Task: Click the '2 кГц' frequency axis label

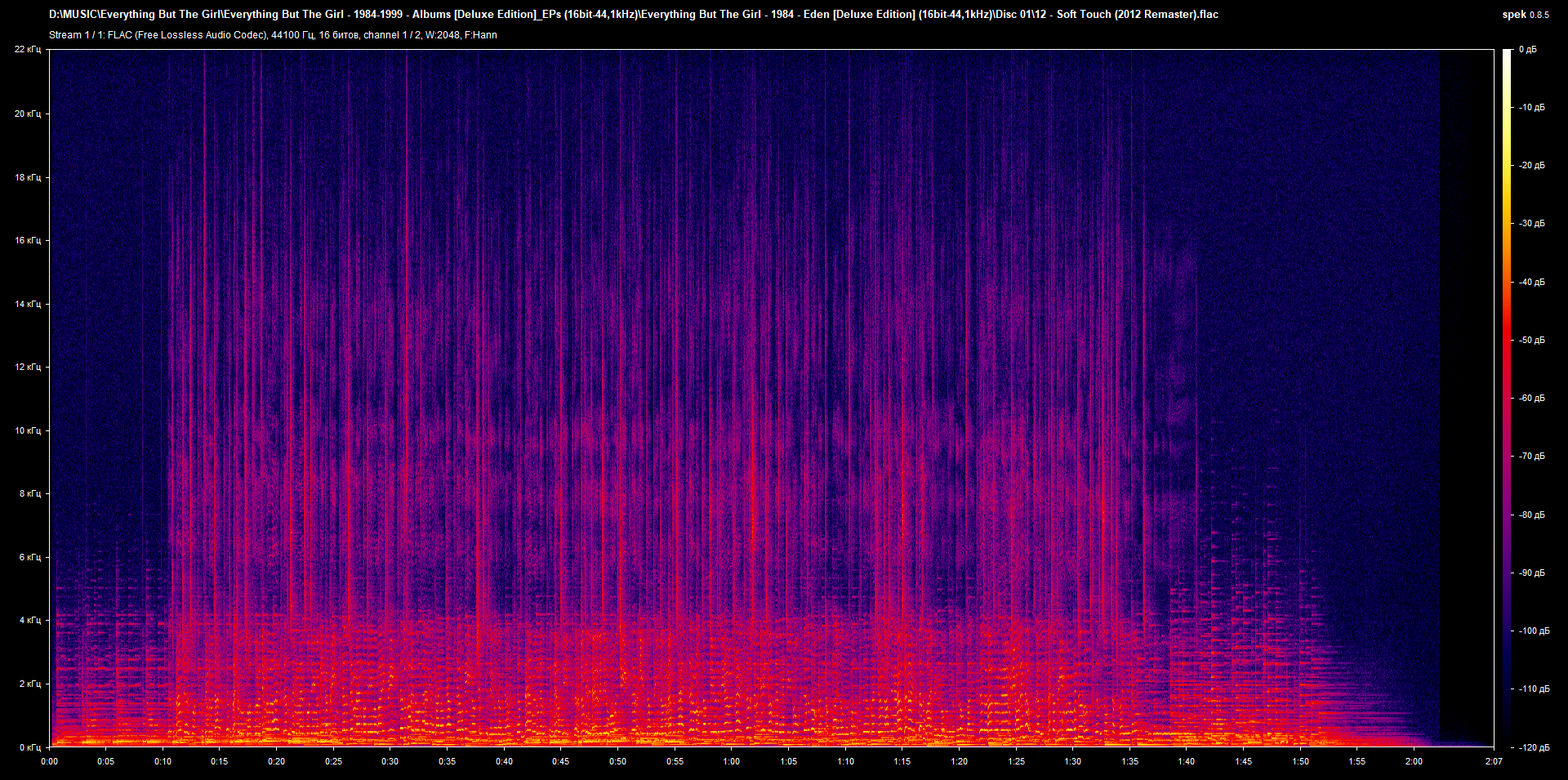Action: point(30,684)
